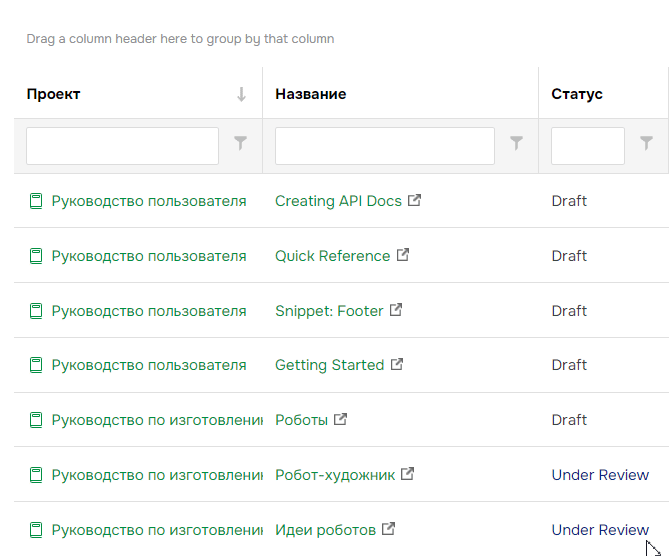Sort by Статус column header
This screenshot has height=556, width=669.
577,94
